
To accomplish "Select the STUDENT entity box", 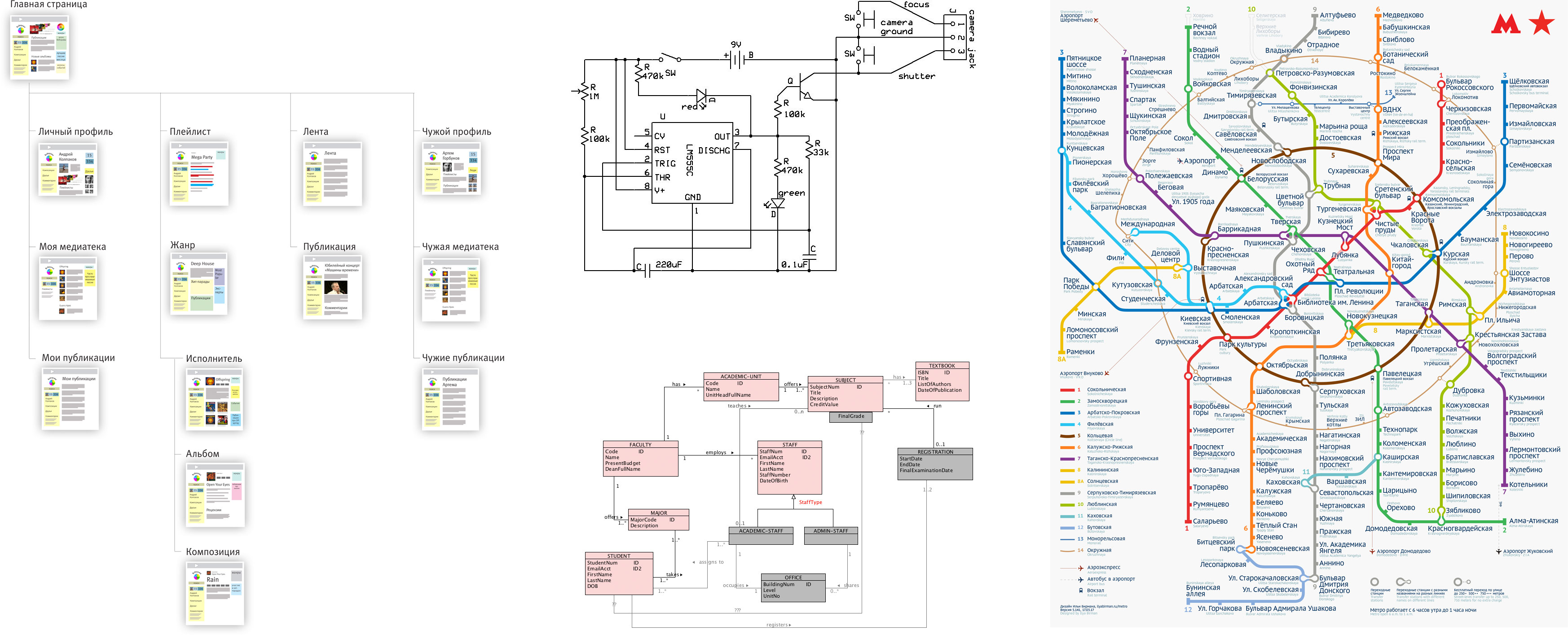I will tap(619, 574).
